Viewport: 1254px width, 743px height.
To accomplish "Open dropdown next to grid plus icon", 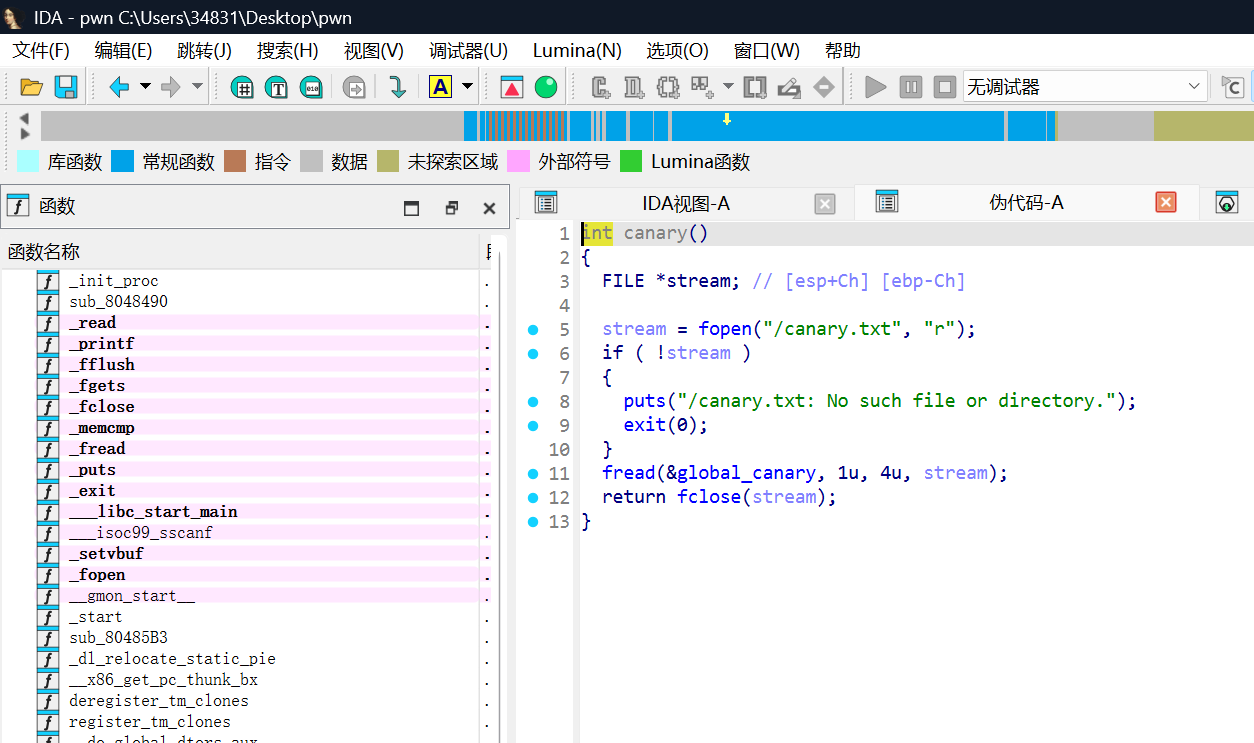I will [x=727, y=87].
